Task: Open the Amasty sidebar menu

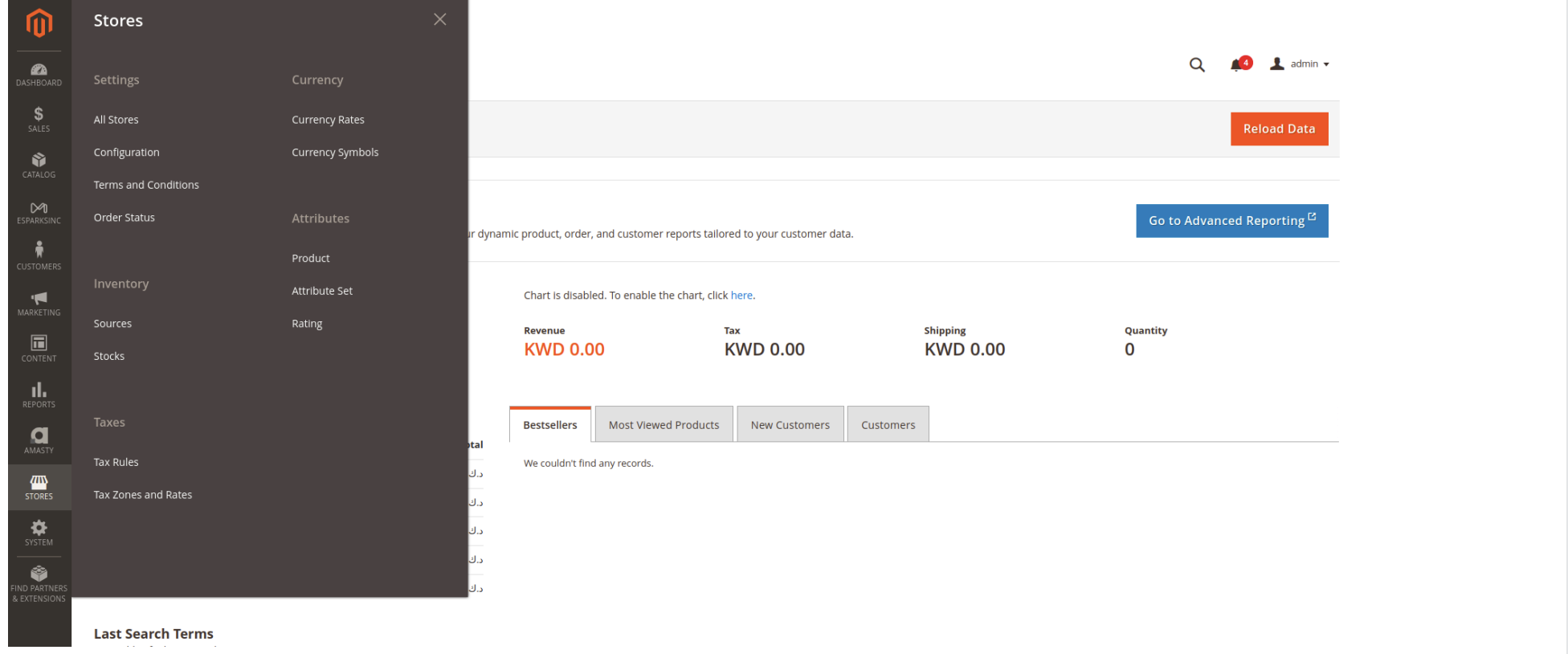Action: [x=39, y=440]
